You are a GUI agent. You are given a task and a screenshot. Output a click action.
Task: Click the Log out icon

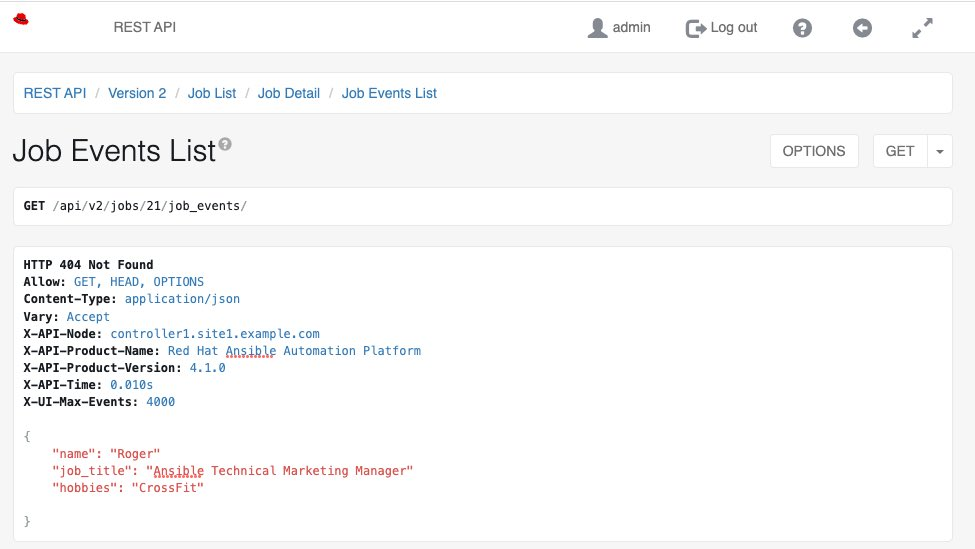[x=696, y=28]
